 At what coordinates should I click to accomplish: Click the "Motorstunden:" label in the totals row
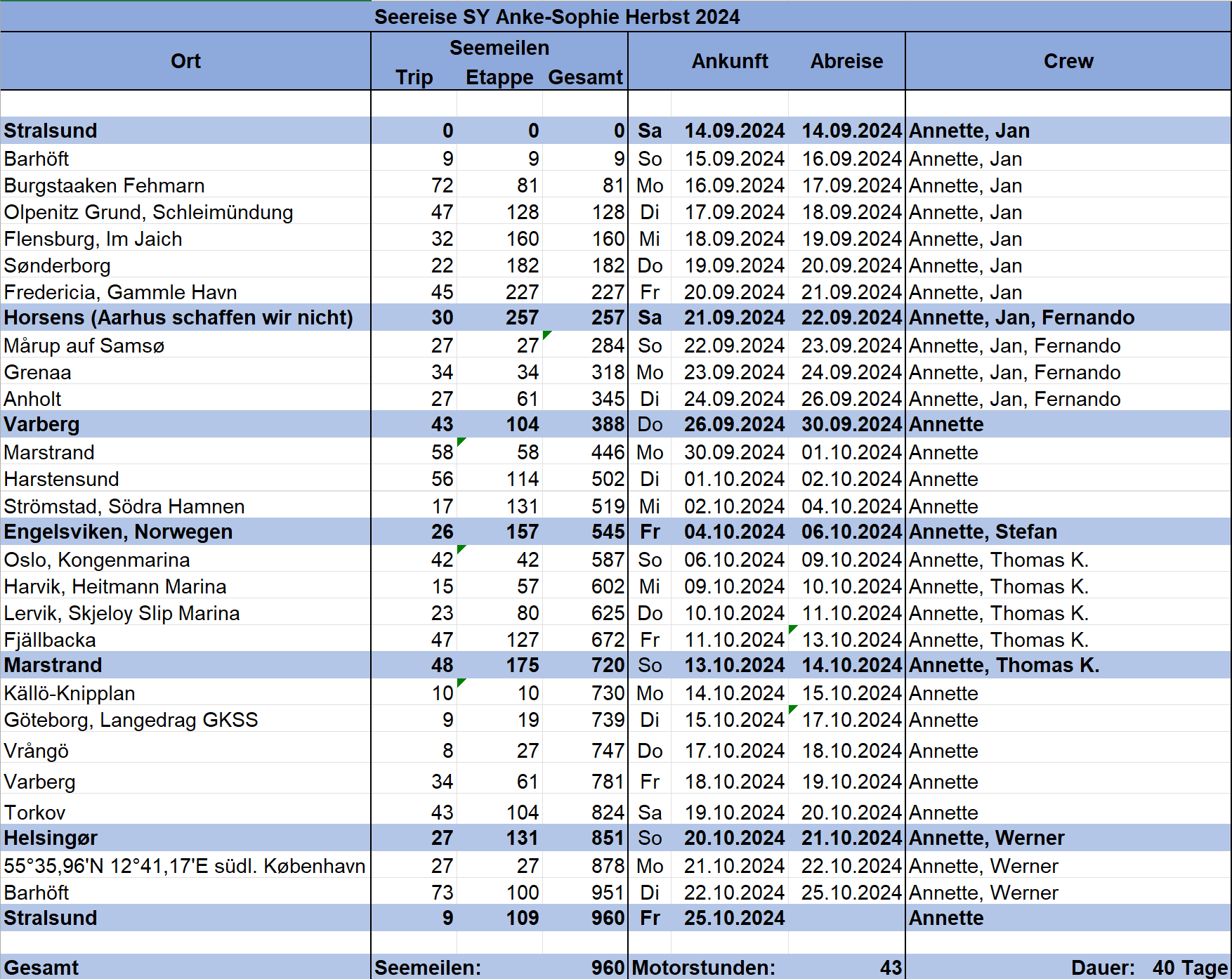[703, 967]
